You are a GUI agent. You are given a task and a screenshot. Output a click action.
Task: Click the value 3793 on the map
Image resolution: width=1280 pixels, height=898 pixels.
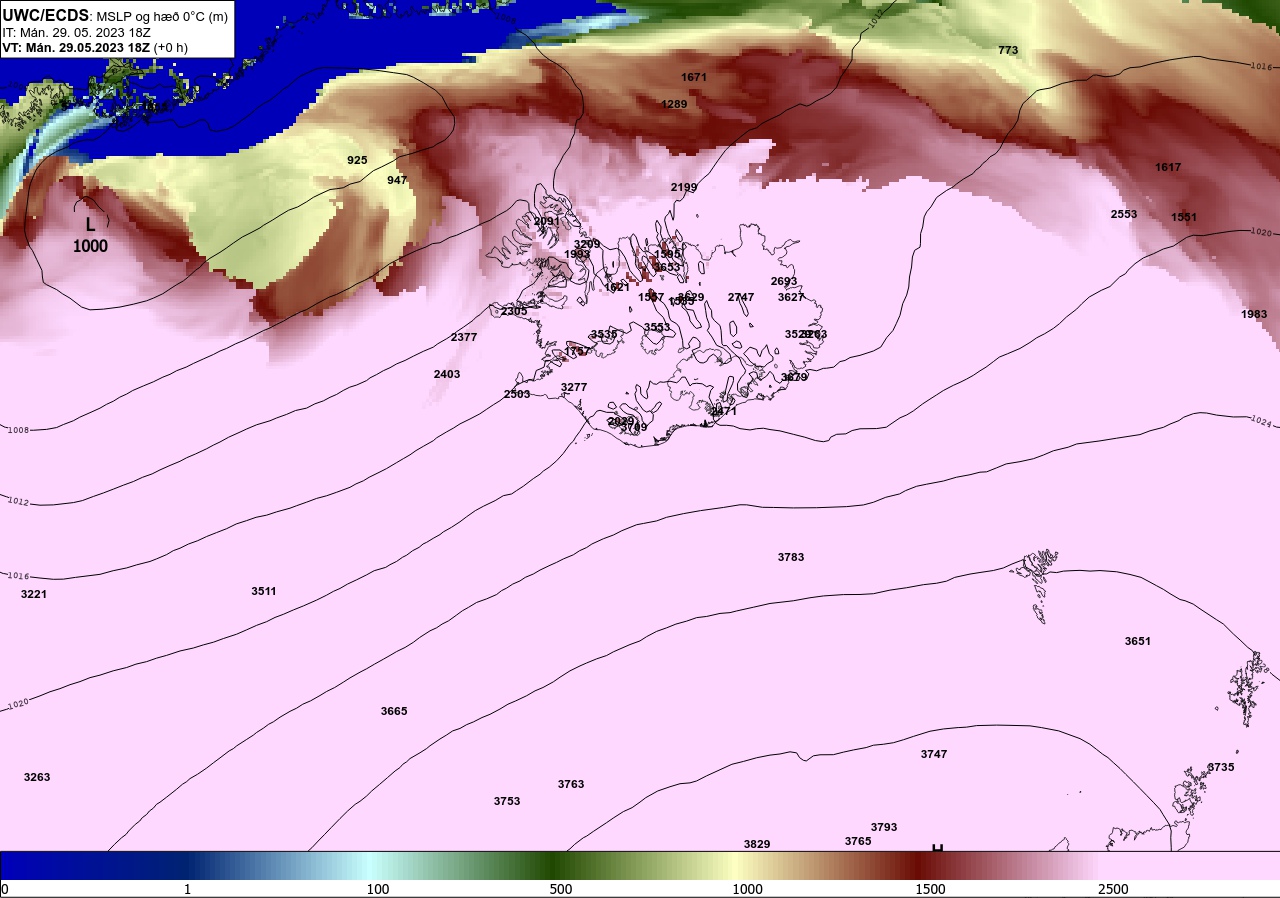884,827
